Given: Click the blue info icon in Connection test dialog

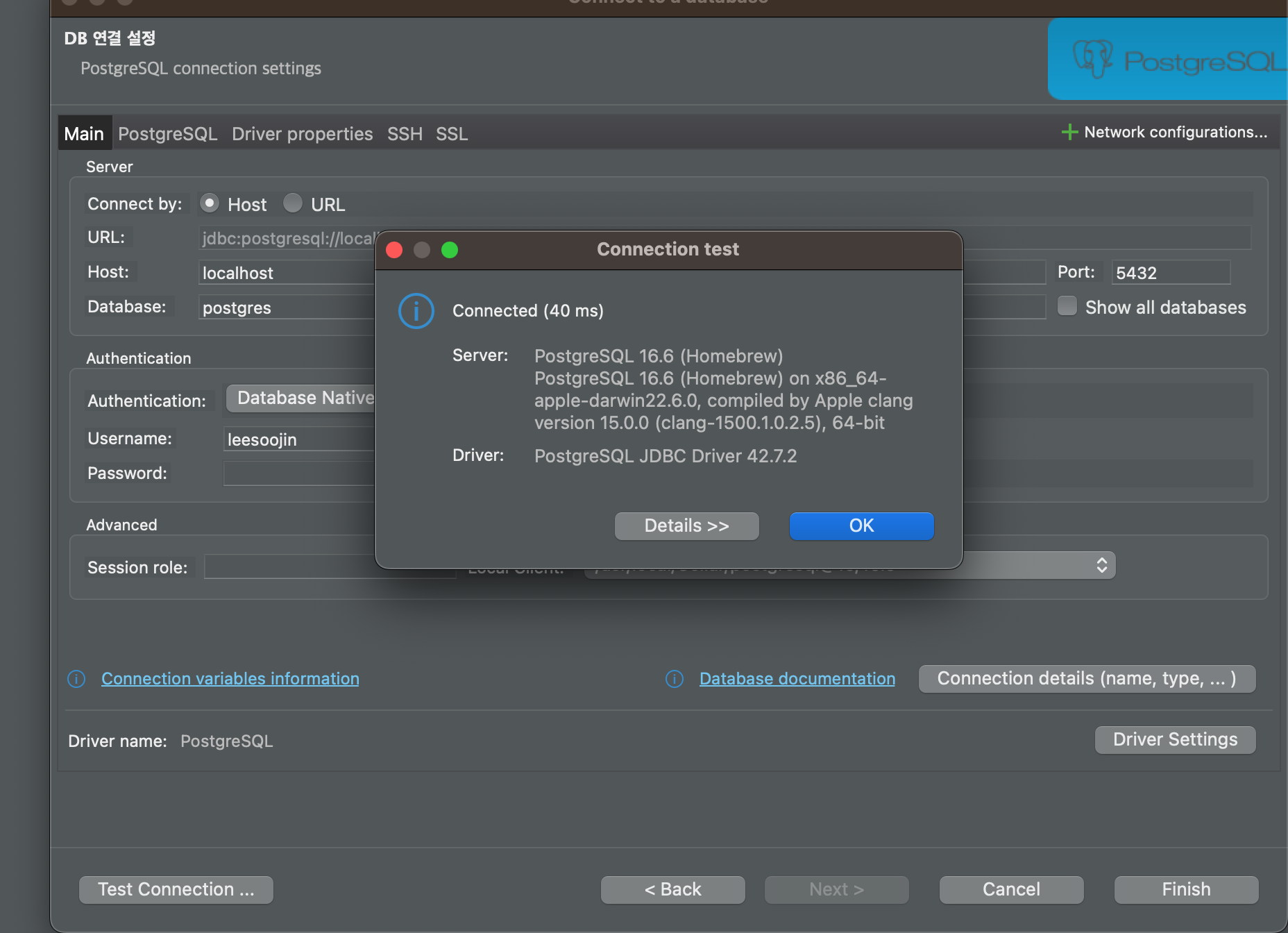Looking at the screenshot, I should coord(416,311).
